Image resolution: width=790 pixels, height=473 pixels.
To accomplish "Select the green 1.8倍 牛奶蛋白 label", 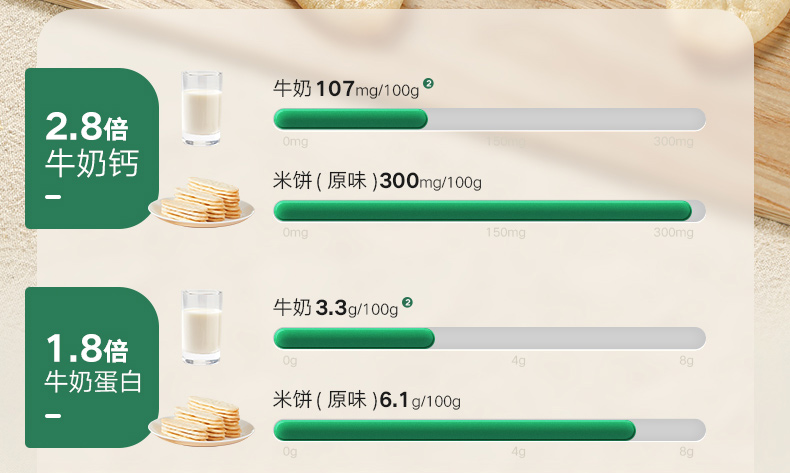I will tap(92, 366).
